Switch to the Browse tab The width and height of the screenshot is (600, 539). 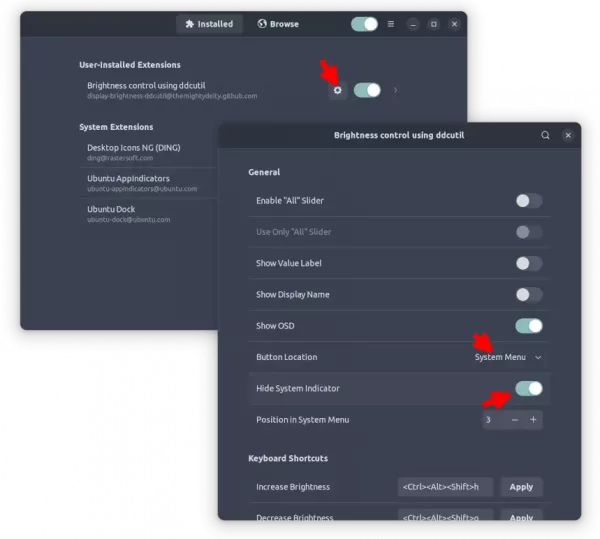278,24
